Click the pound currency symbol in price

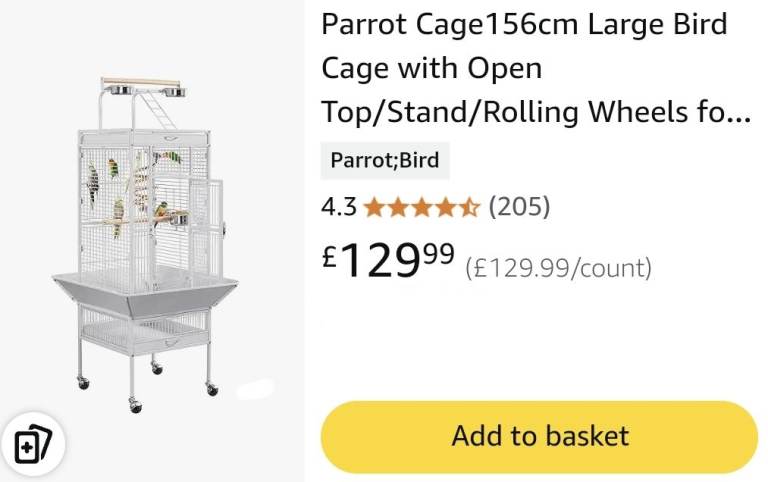(330, 258)
